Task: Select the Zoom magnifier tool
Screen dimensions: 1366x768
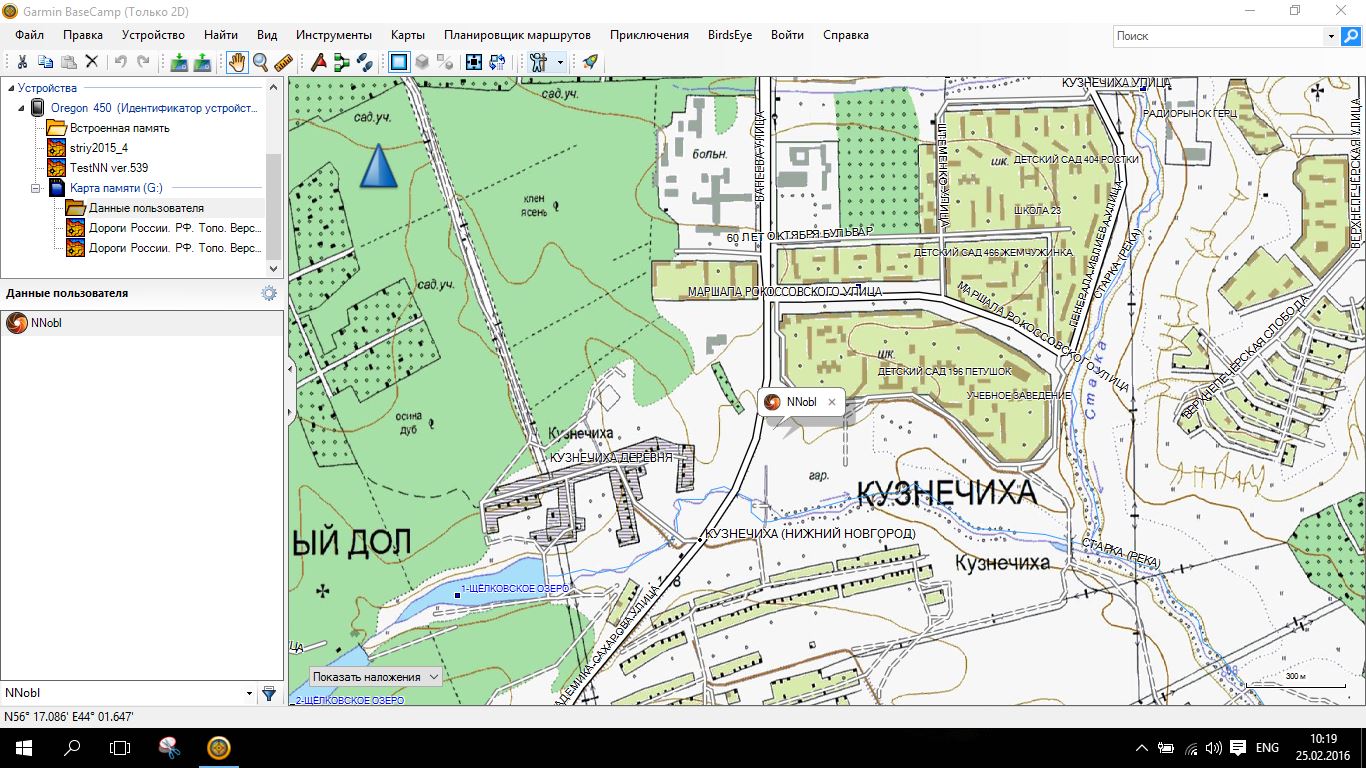Action: click(x=261, y=62)
